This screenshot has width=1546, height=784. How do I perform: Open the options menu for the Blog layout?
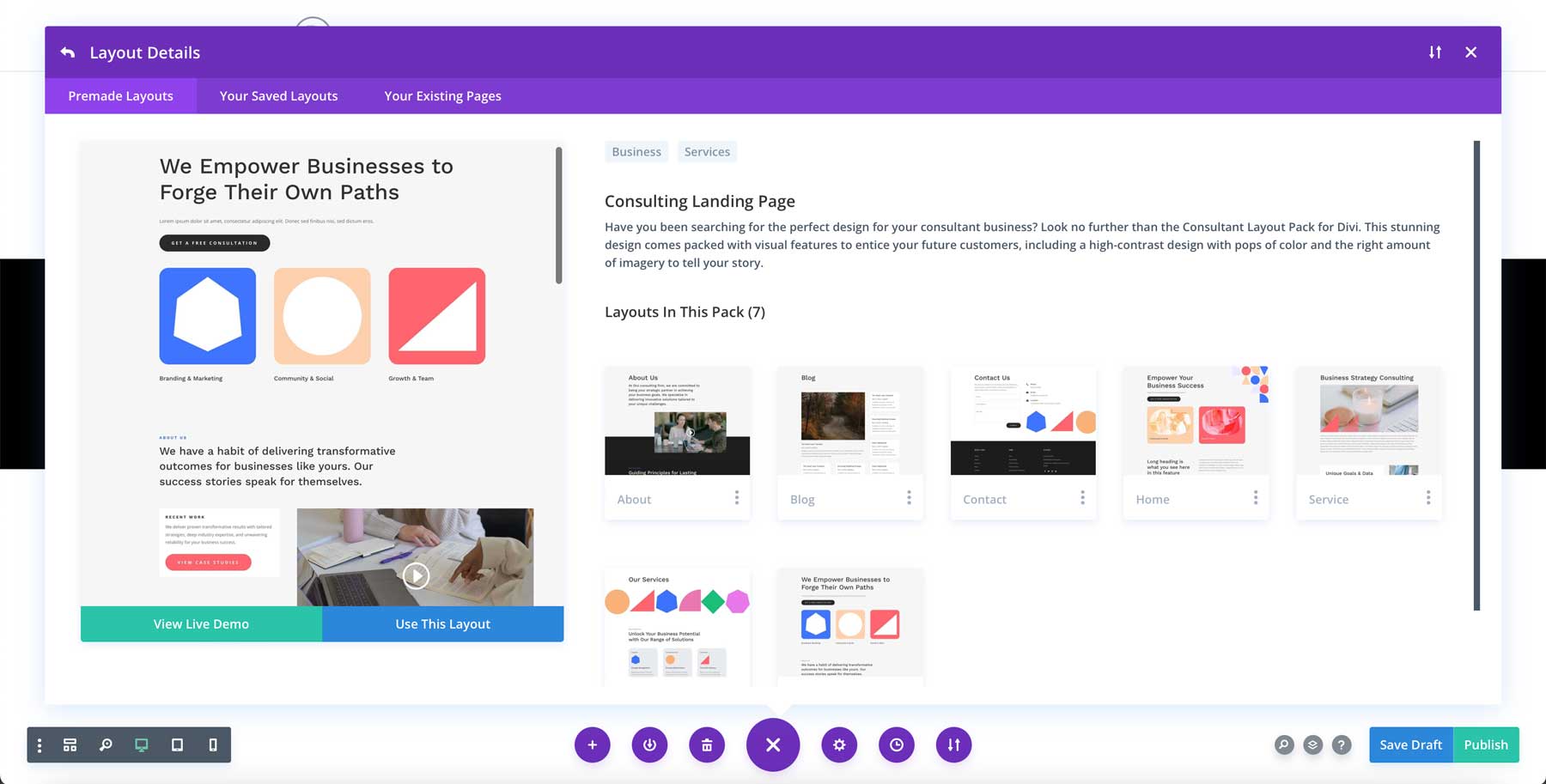[x=910, y=498]
